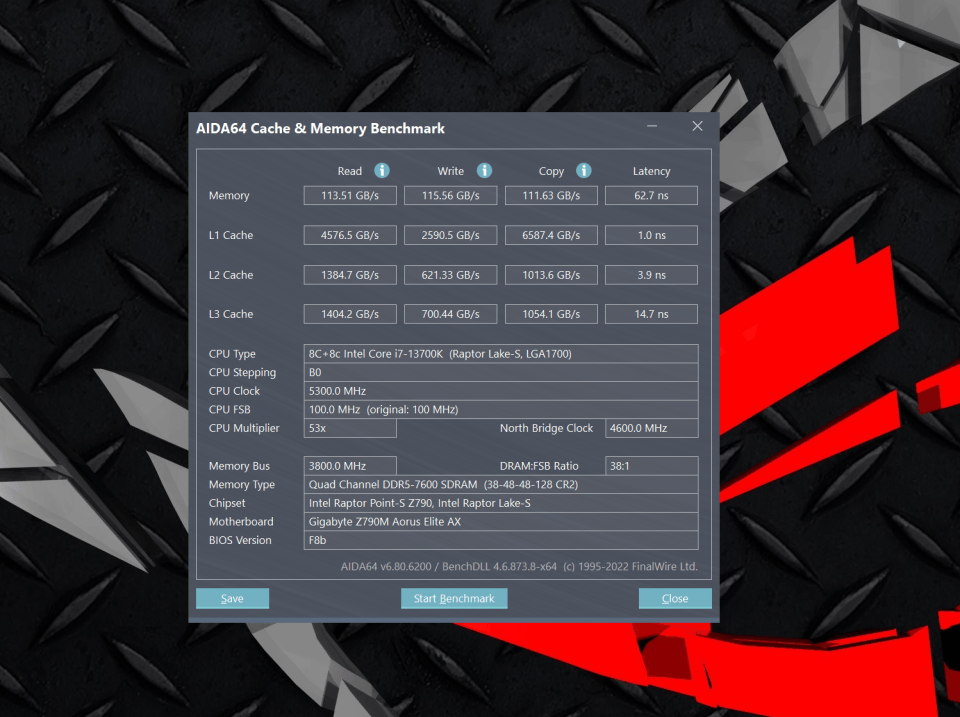
Task: Click the BIOS Version label
Action: [240, 540]
